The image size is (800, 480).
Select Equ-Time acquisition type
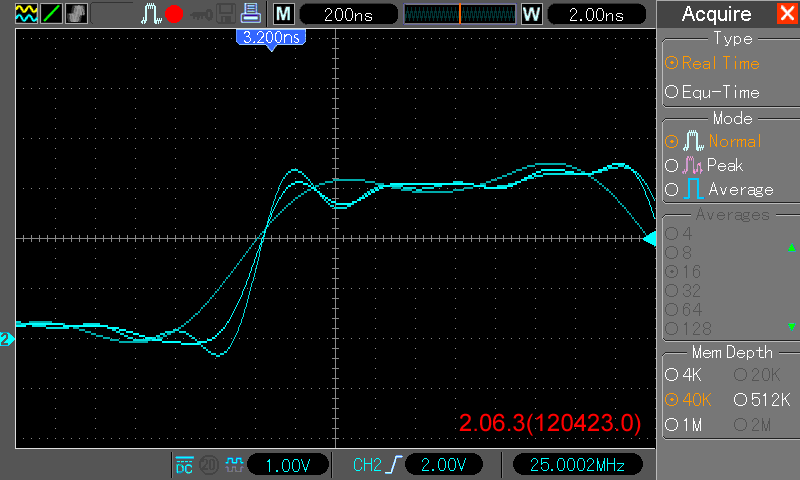coord(713,92)
